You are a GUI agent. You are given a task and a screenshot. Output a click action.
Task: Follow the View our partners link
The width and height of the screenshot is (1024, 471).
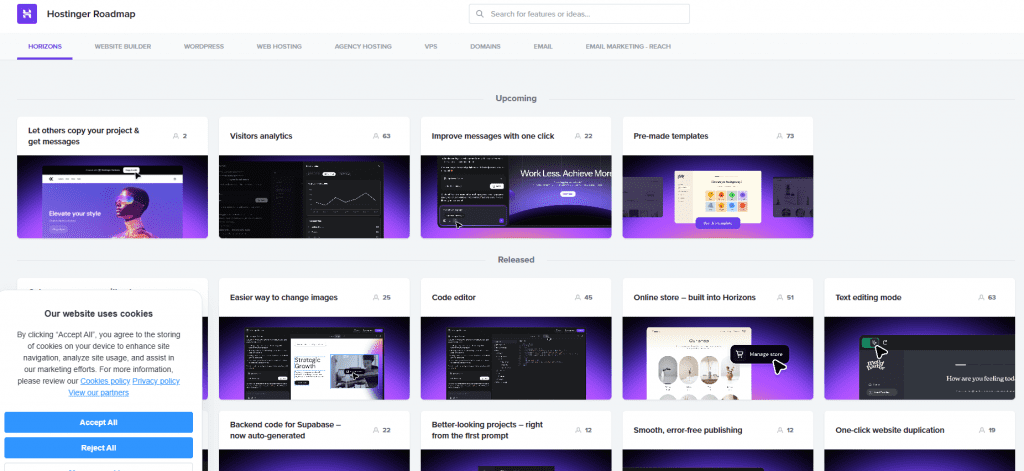coord(98,393)
